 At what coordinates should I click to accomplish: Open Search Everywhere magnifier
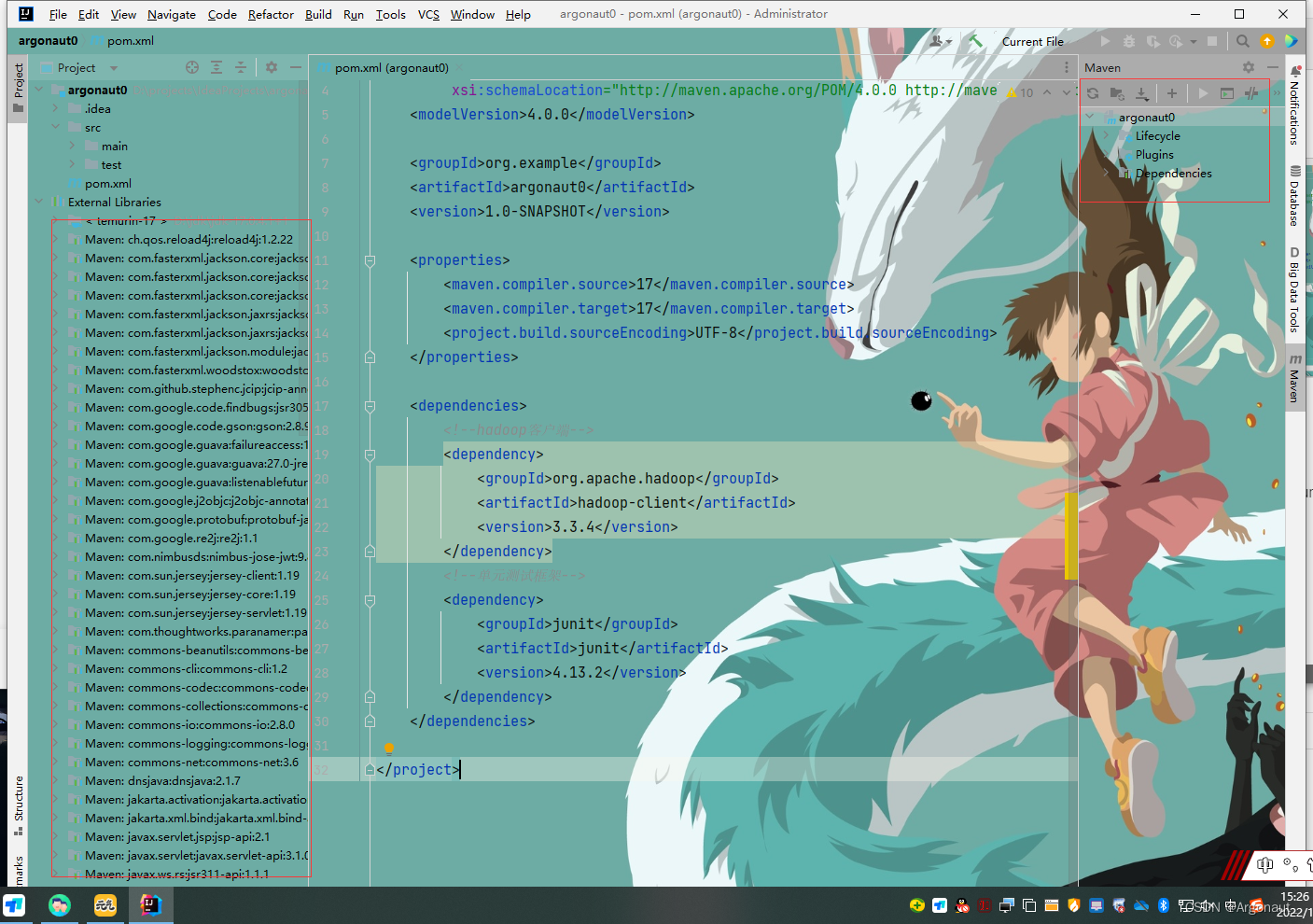tap(1243, 41)
